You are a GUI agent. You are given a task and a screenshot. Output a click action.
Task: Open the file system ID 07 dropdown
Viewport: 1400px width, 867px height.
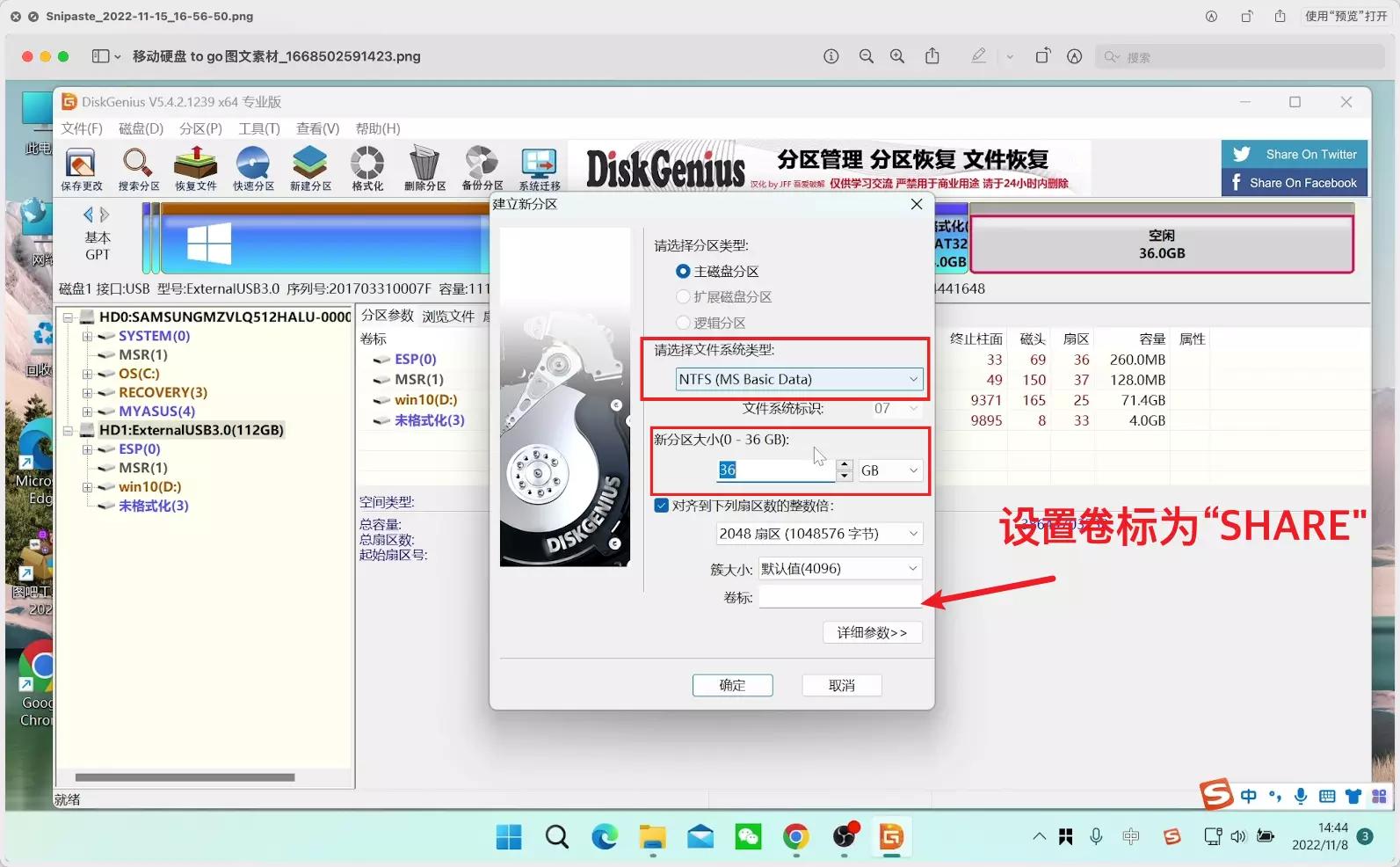pos(896,408)
